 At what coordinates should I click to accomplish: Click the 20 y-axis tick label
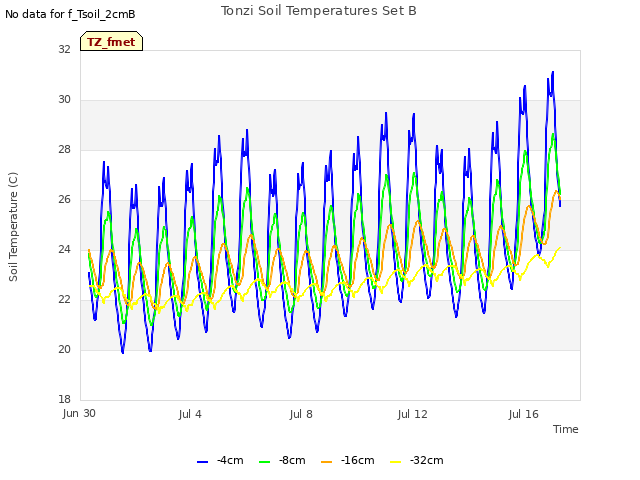click(x=64, y=349)
